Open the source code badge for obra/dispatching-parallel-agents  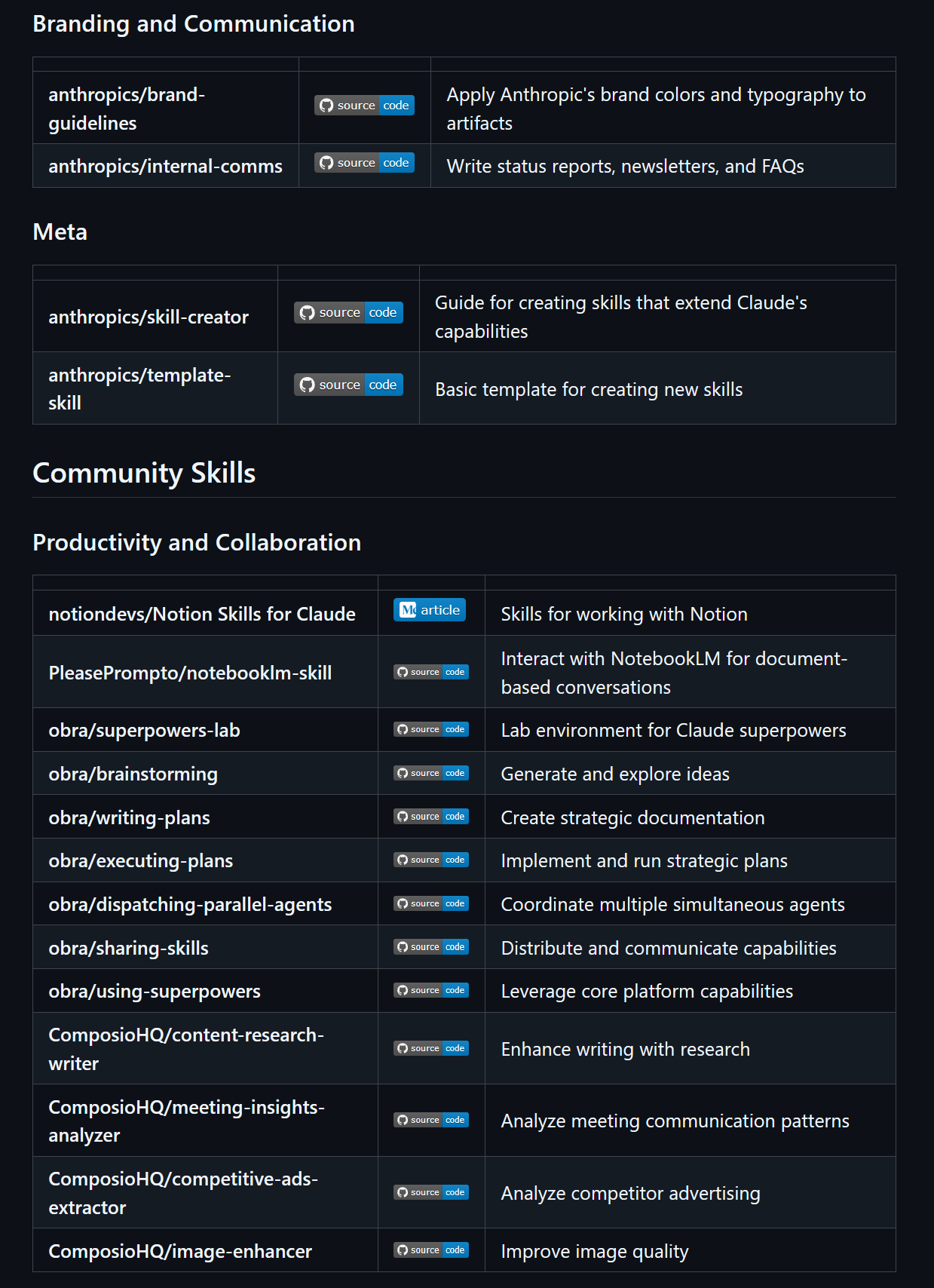pos(431,904)
